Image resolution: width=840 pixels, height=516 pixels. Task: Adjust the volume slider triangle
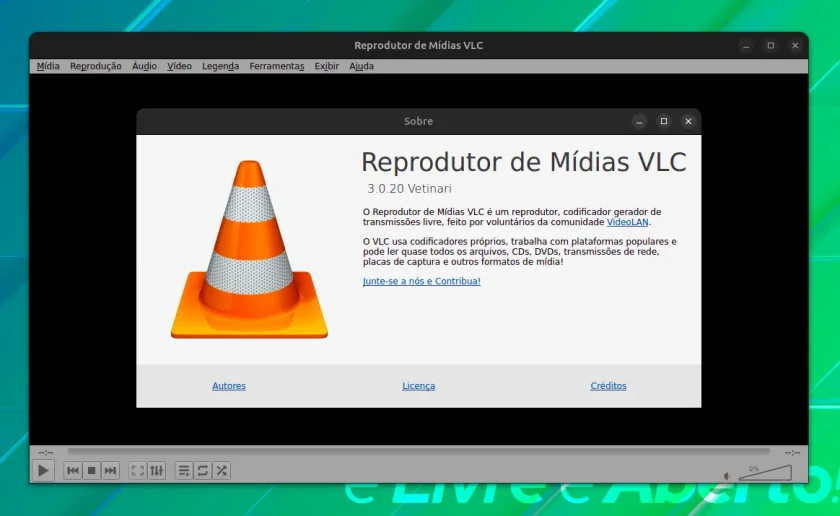[765, 473]
